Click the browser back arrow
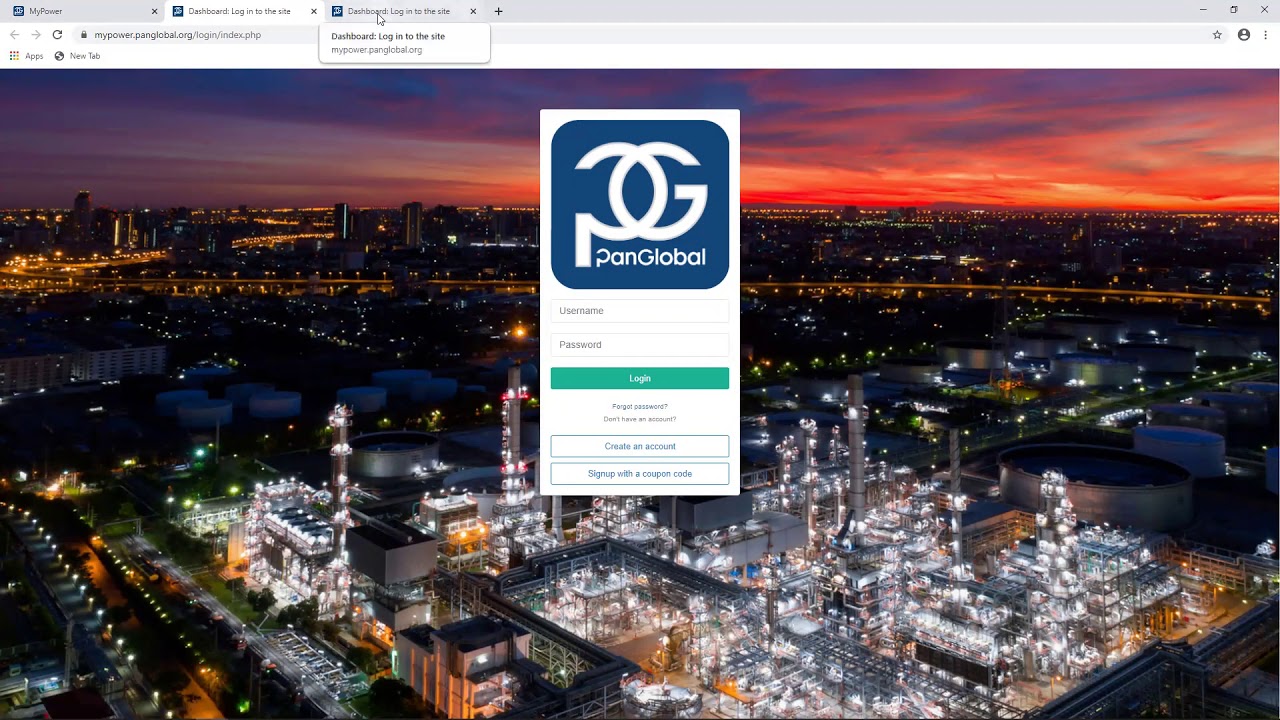 pos(14,34)
